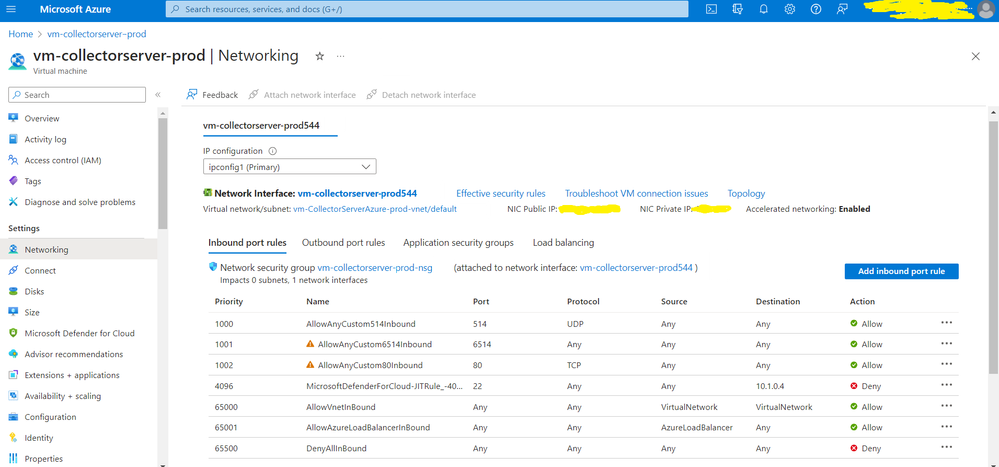Image resolution: width=999 pixels, height=467 pixels.
Task: Open options for AllowAnyCustom514Inbound rule
Action: pos(946,323)
